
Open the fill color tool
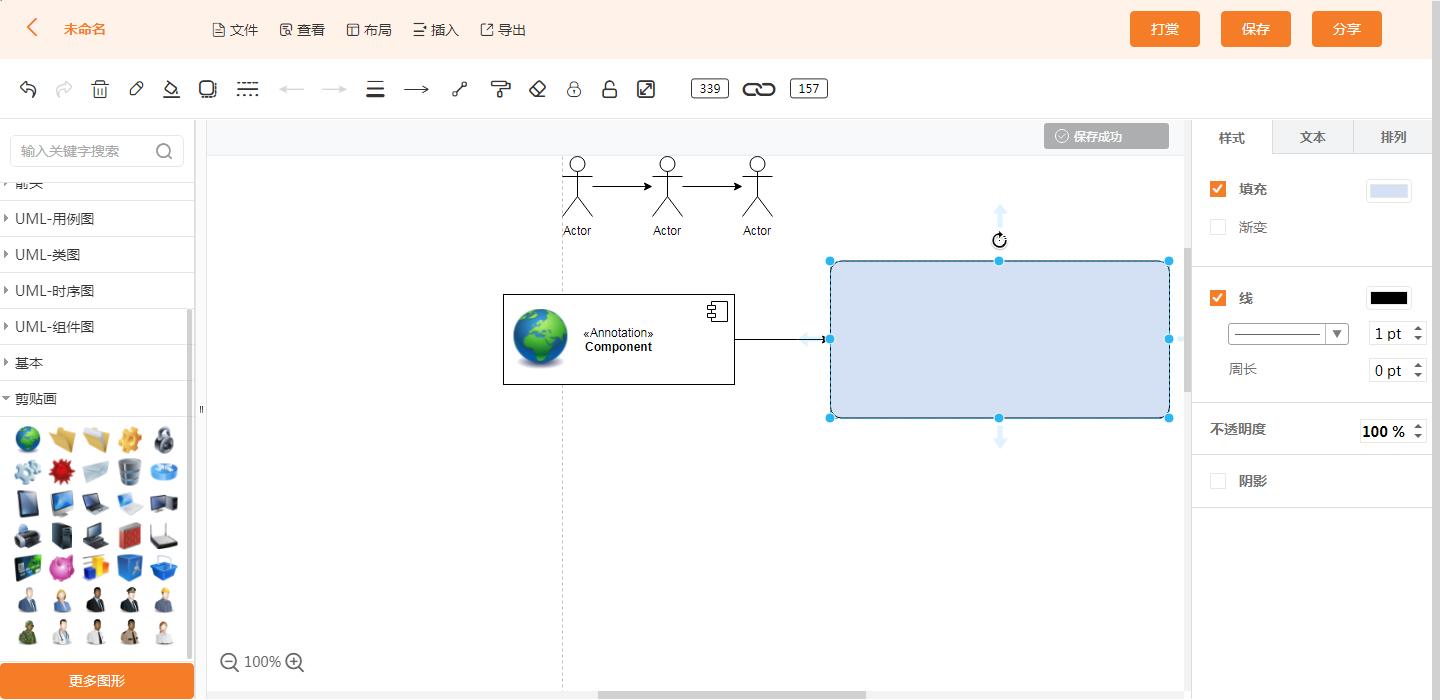tap(171, 89)
